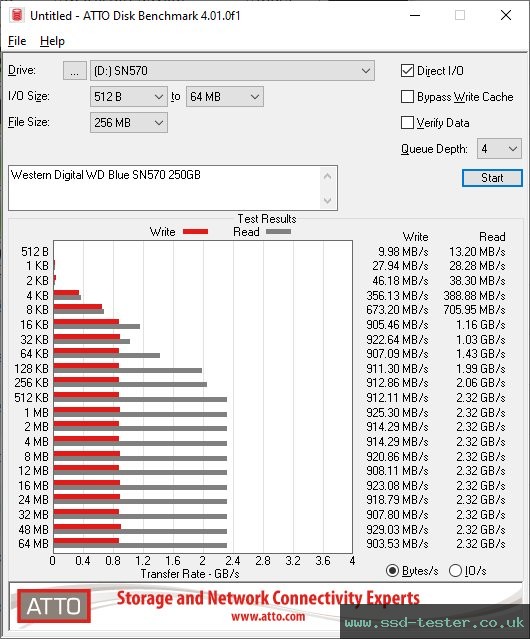The height and width of the screenshot is (639, 530).
Task: Click the red Write legend swatch
Action: (196, 232)
